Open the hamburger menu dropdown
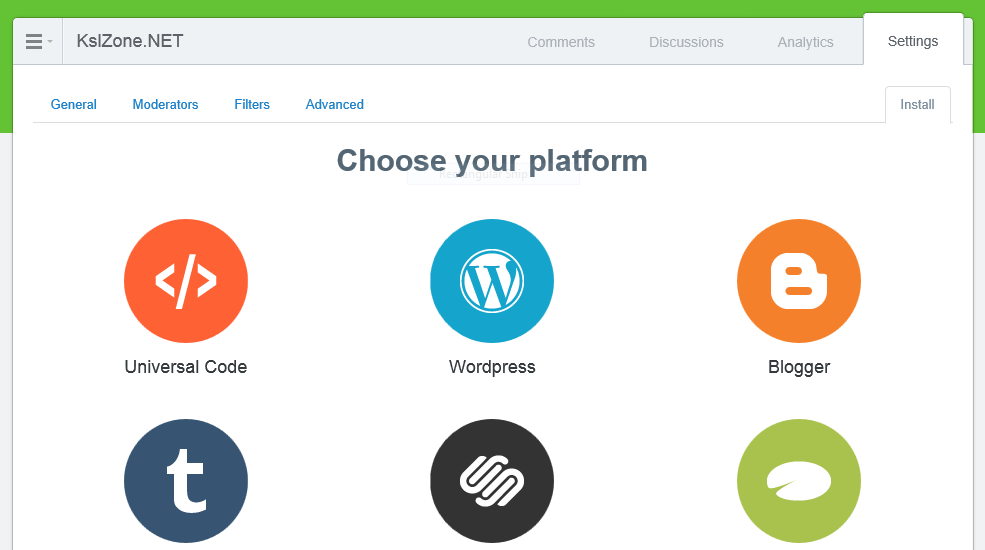The width and height of the screenshot is (985, 550). (38, 41)
